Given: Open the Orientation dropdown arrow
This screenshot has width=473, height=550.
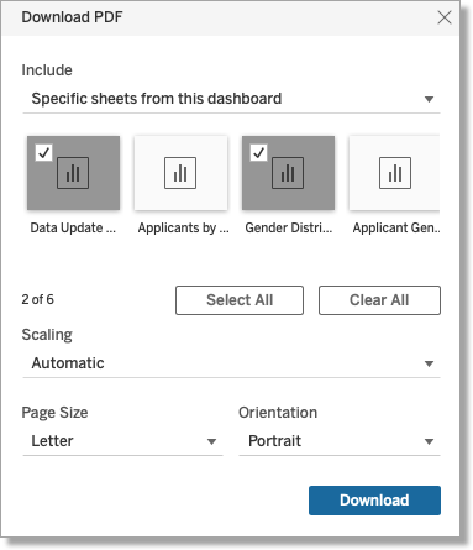Looking at the screenshot, I should coord(429,442).
